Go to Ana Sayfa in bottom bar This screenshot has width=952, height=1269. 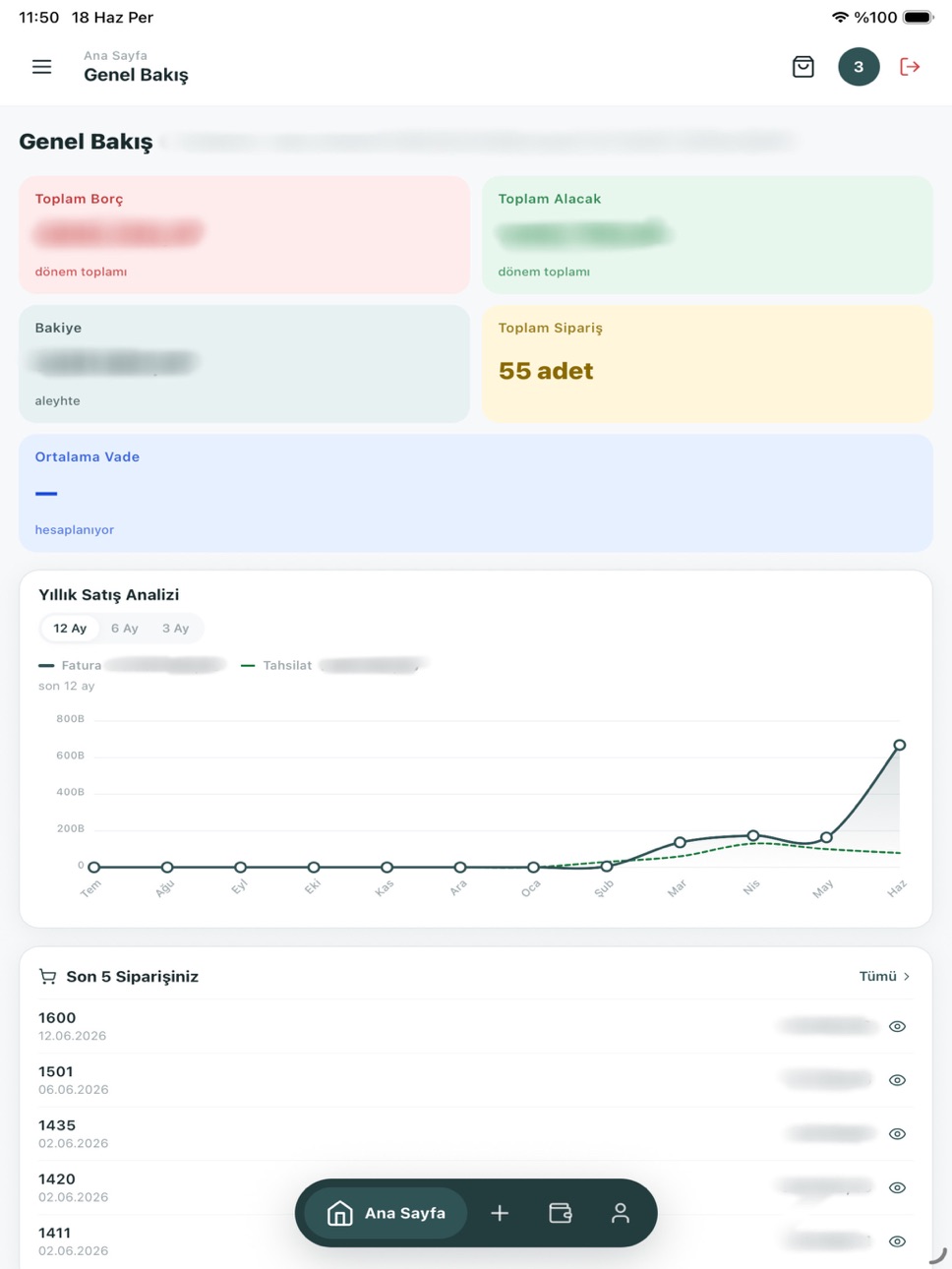coord(386,1213)
